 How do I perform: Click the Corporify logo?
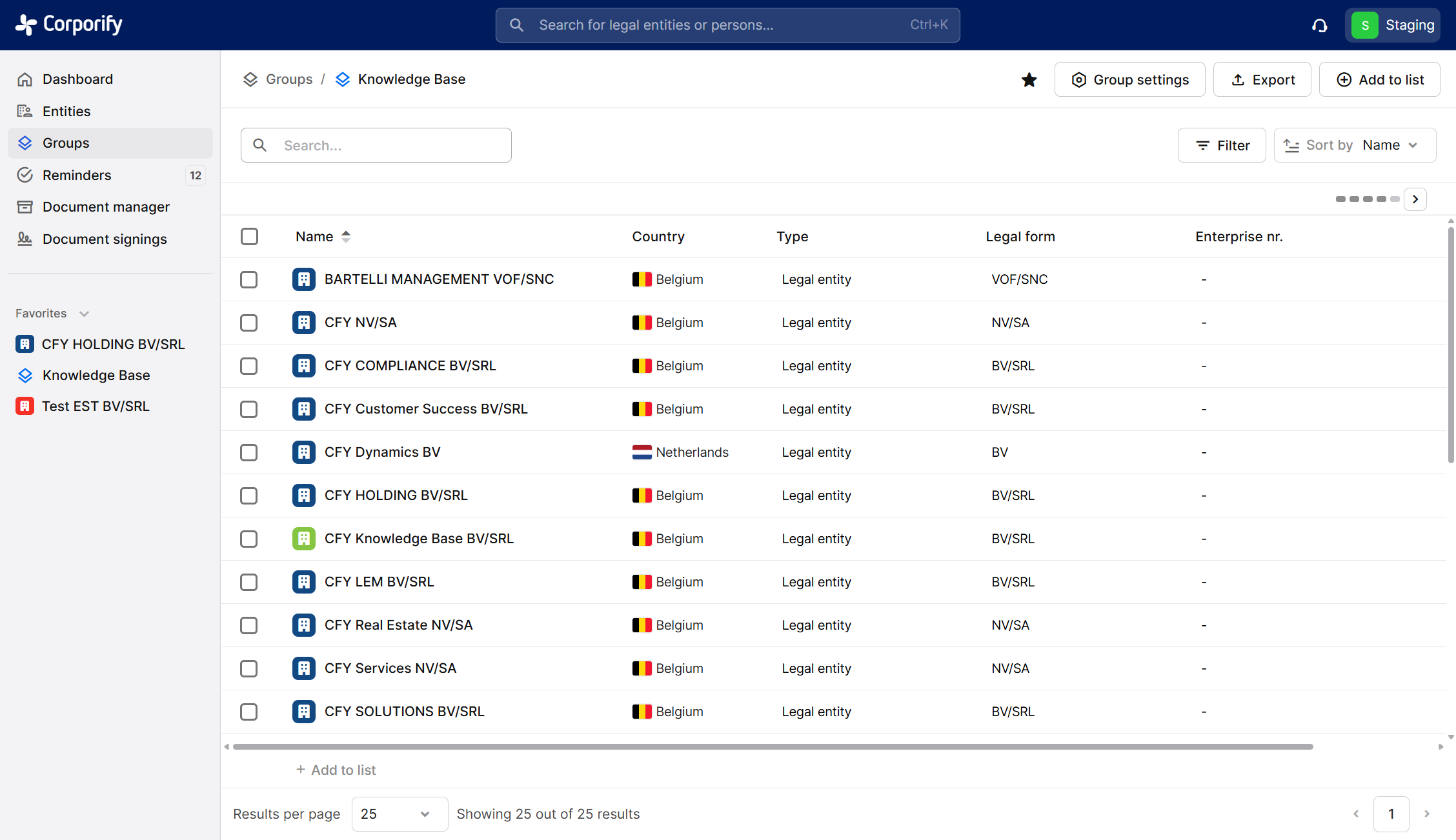69,25
